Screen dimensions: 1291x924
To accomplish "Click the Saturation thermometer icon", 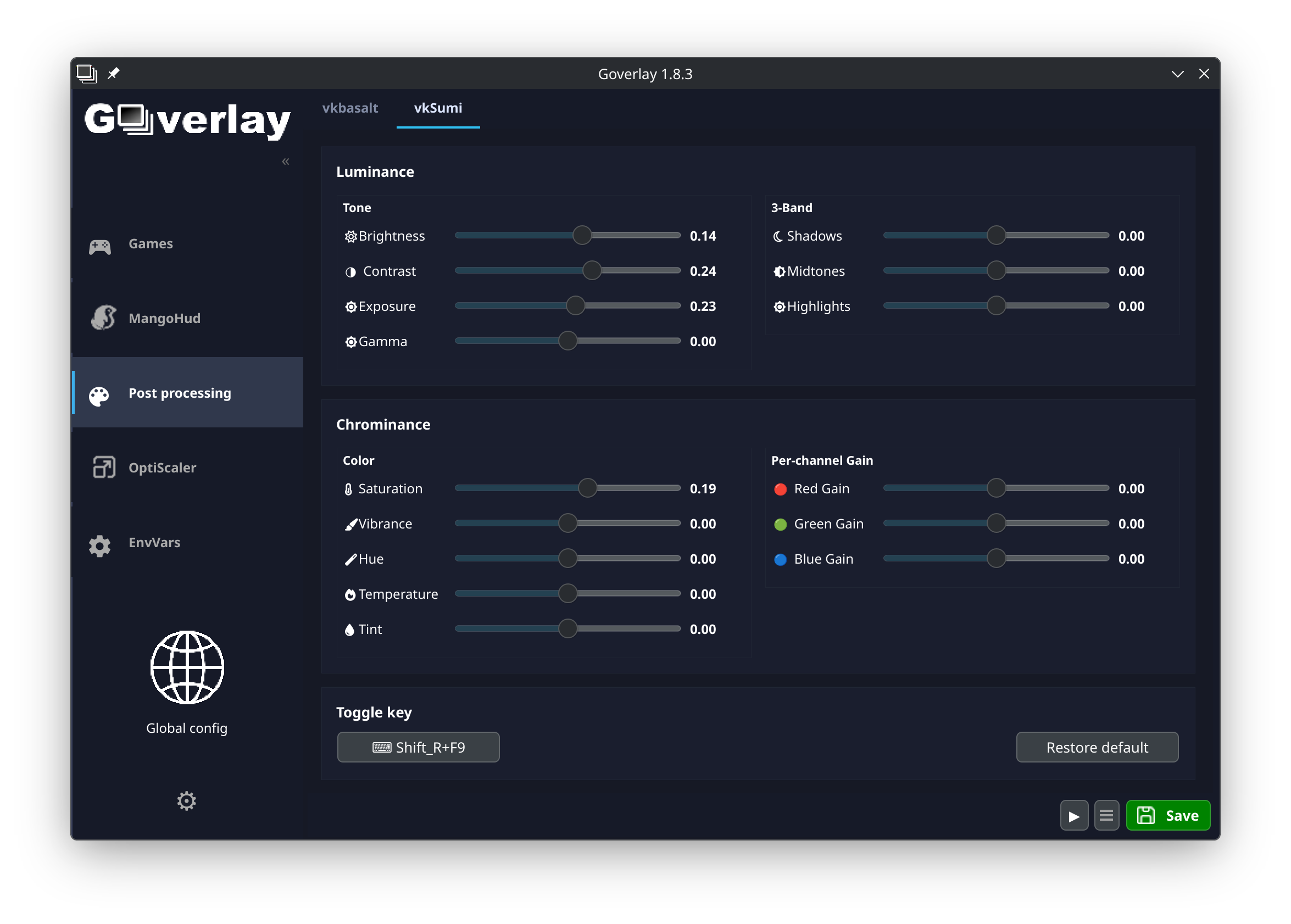I will (x=348, y=489).
